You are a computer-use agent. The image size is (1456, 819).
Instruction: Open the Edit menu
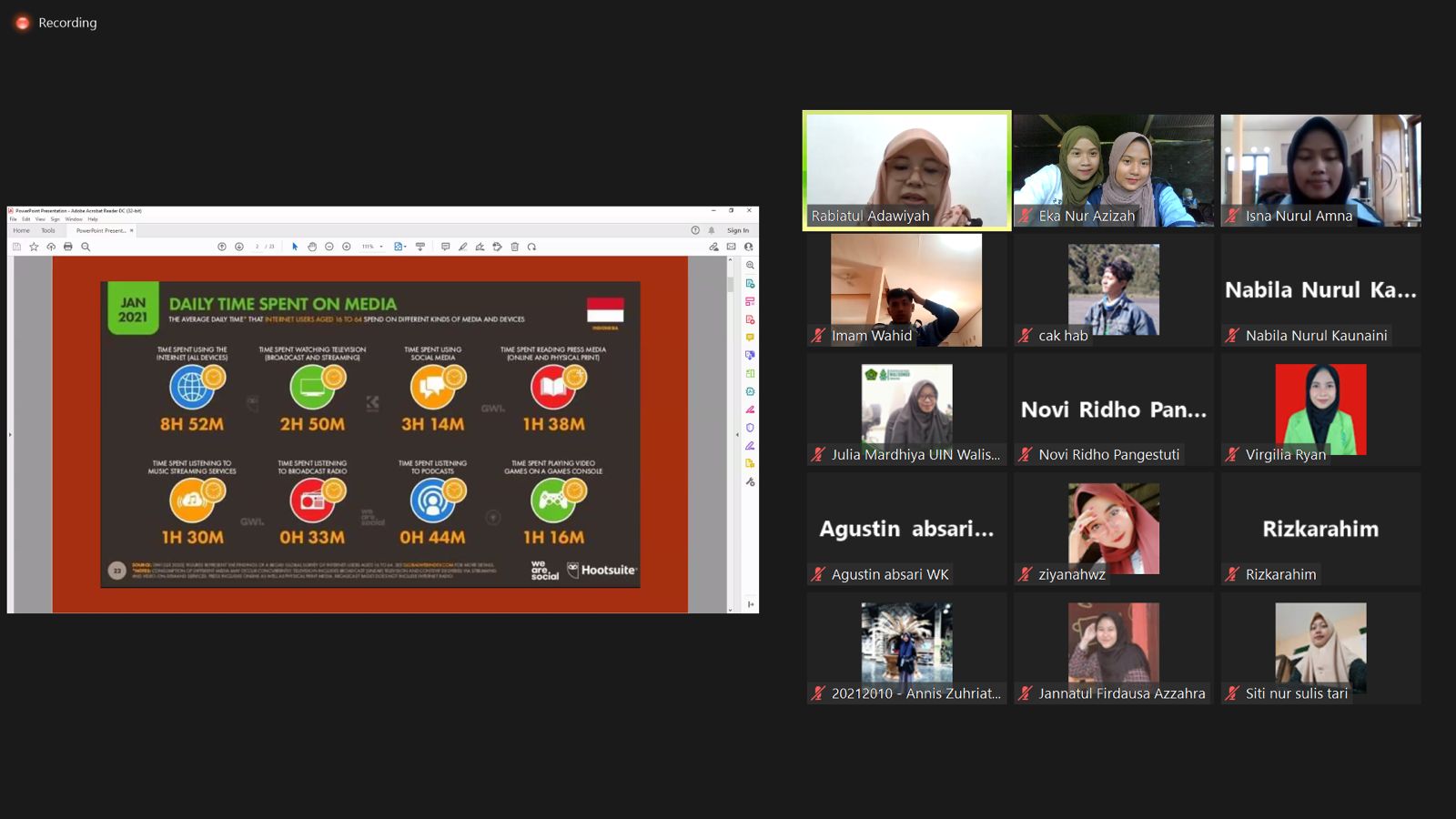[x=26, y=219]
